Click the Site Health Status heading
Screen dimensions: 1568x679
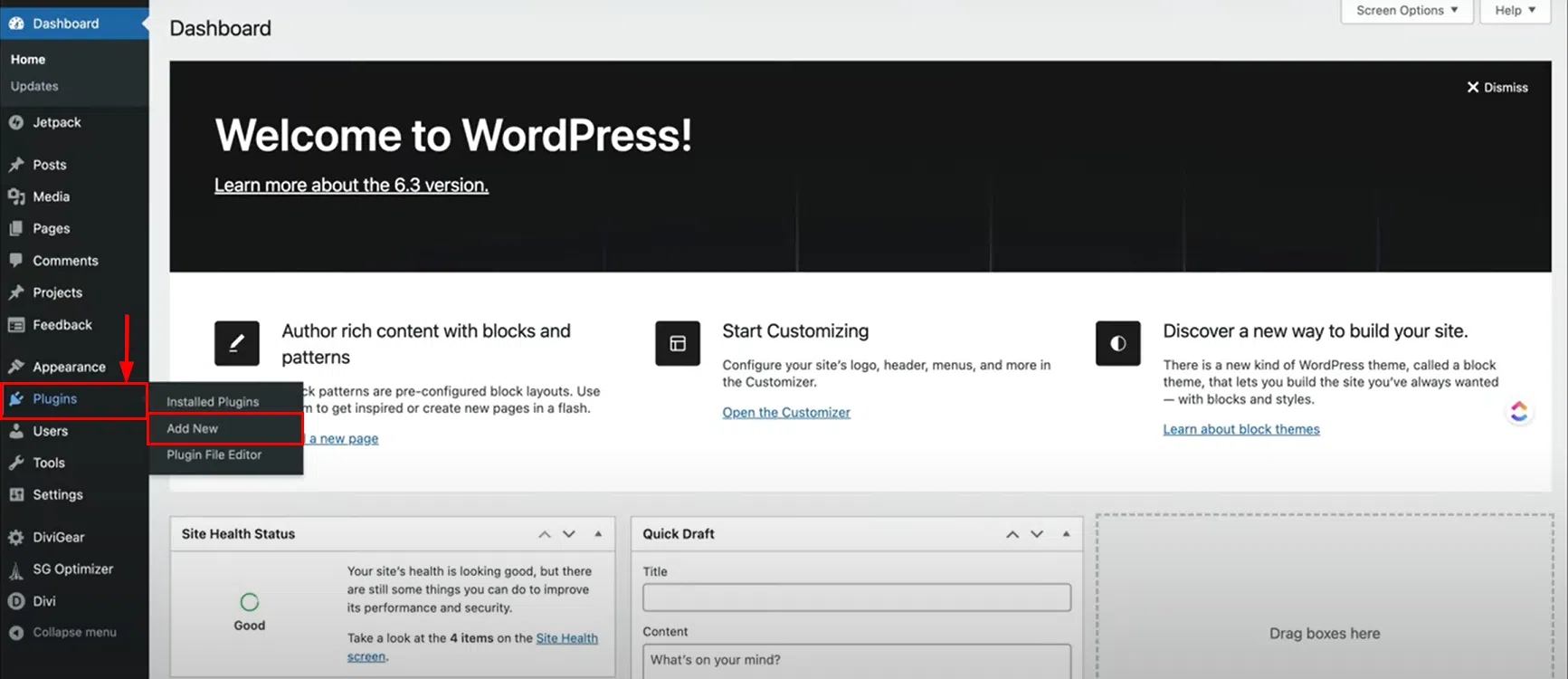tap(238, 534)
